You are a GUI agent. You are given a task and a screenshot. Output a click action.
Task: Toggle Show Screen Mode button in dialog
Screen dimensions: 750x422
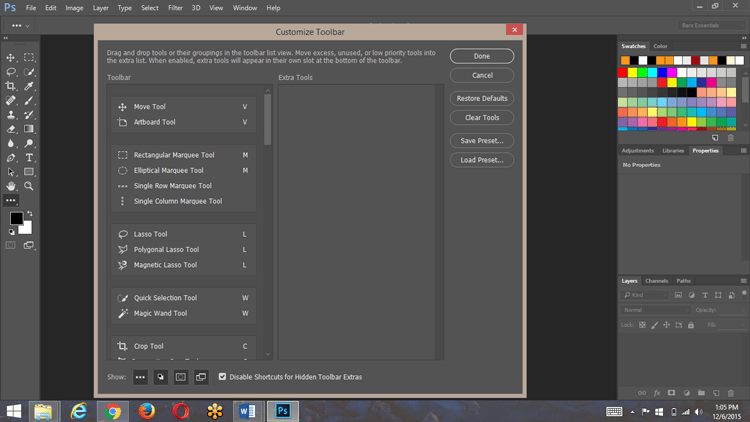(x=201, y=377)
